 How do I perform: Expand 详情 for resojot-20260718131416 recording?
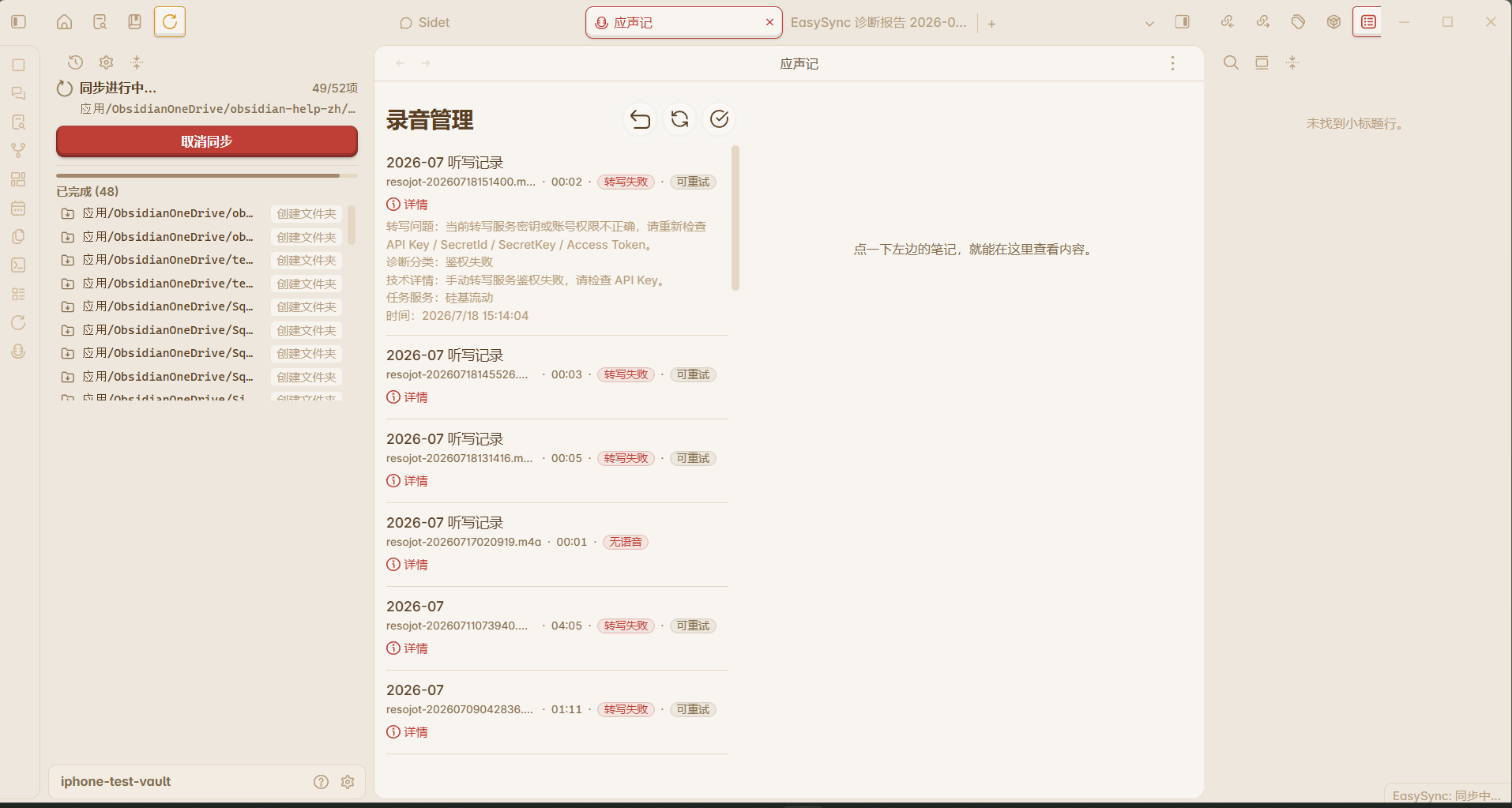pos(407,481)
